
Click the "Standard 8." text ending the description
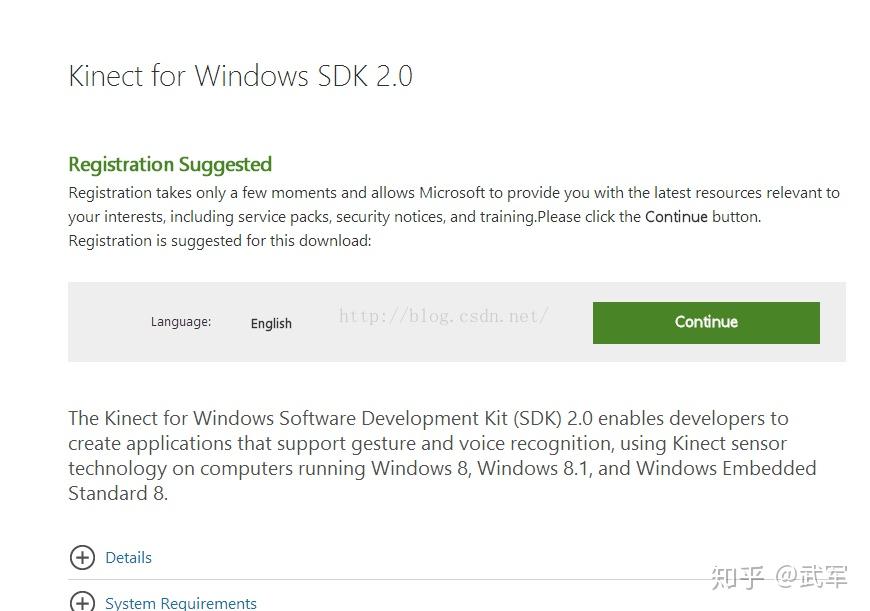click(118, 493)
